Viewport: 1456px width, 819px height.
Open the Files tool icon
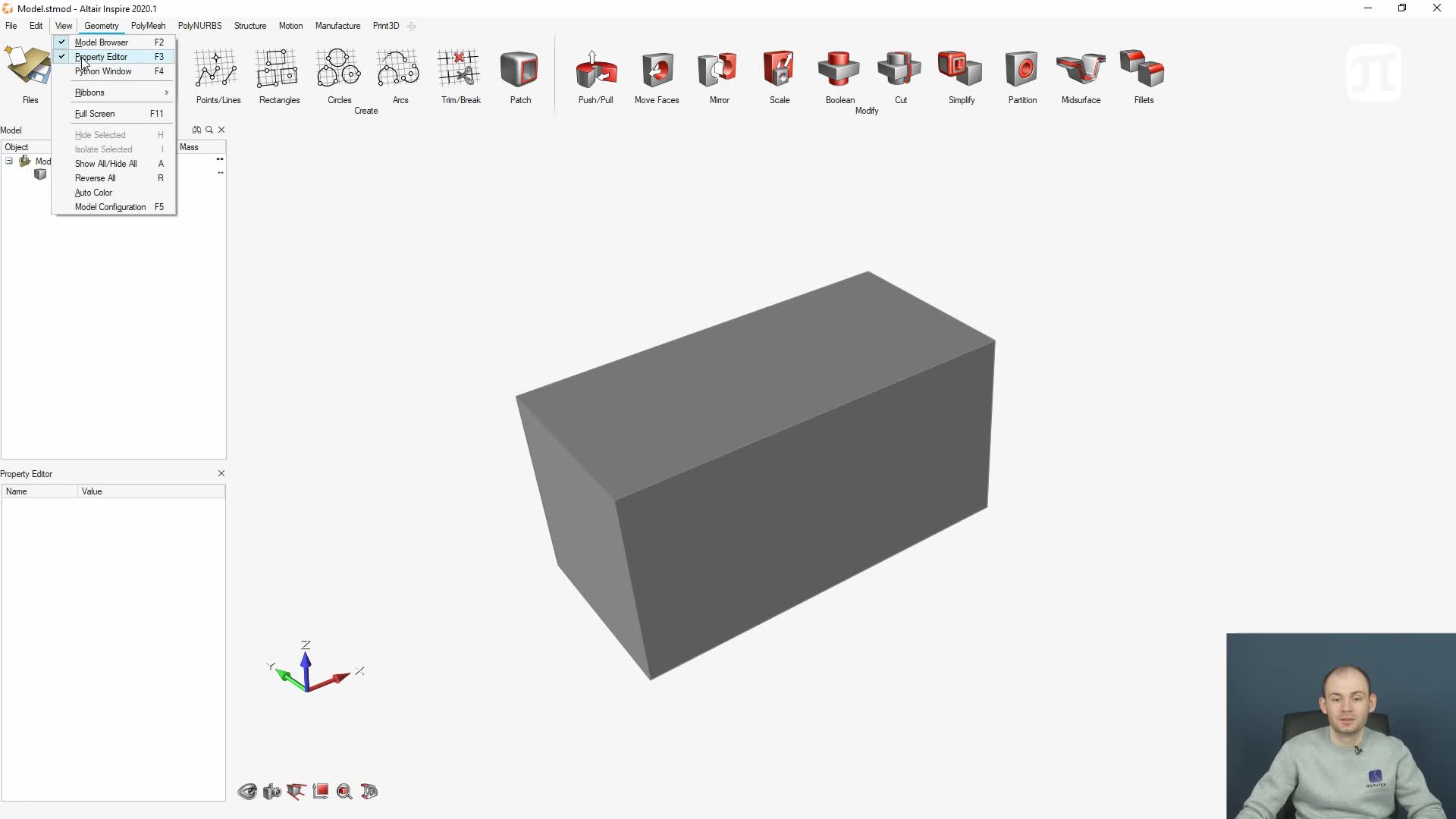pos(27,67)
